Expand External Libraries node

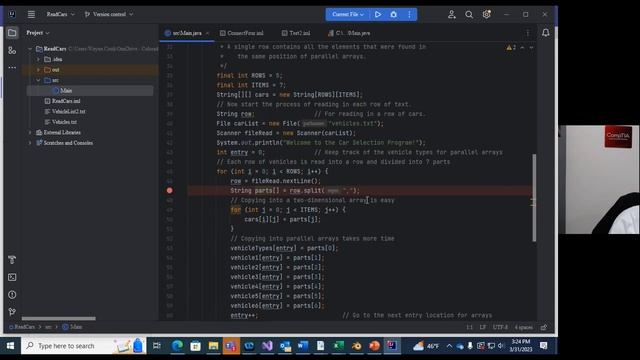[x=30, y=132]
